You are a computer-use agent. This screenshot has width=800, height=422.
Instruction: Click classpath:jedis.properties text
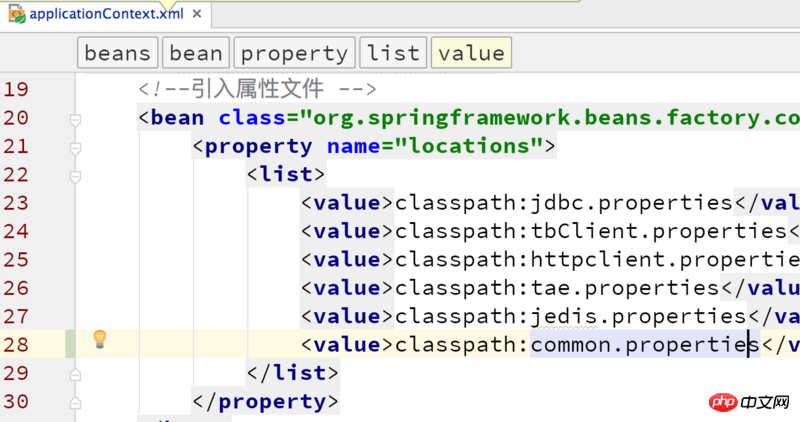coord(570,316)
